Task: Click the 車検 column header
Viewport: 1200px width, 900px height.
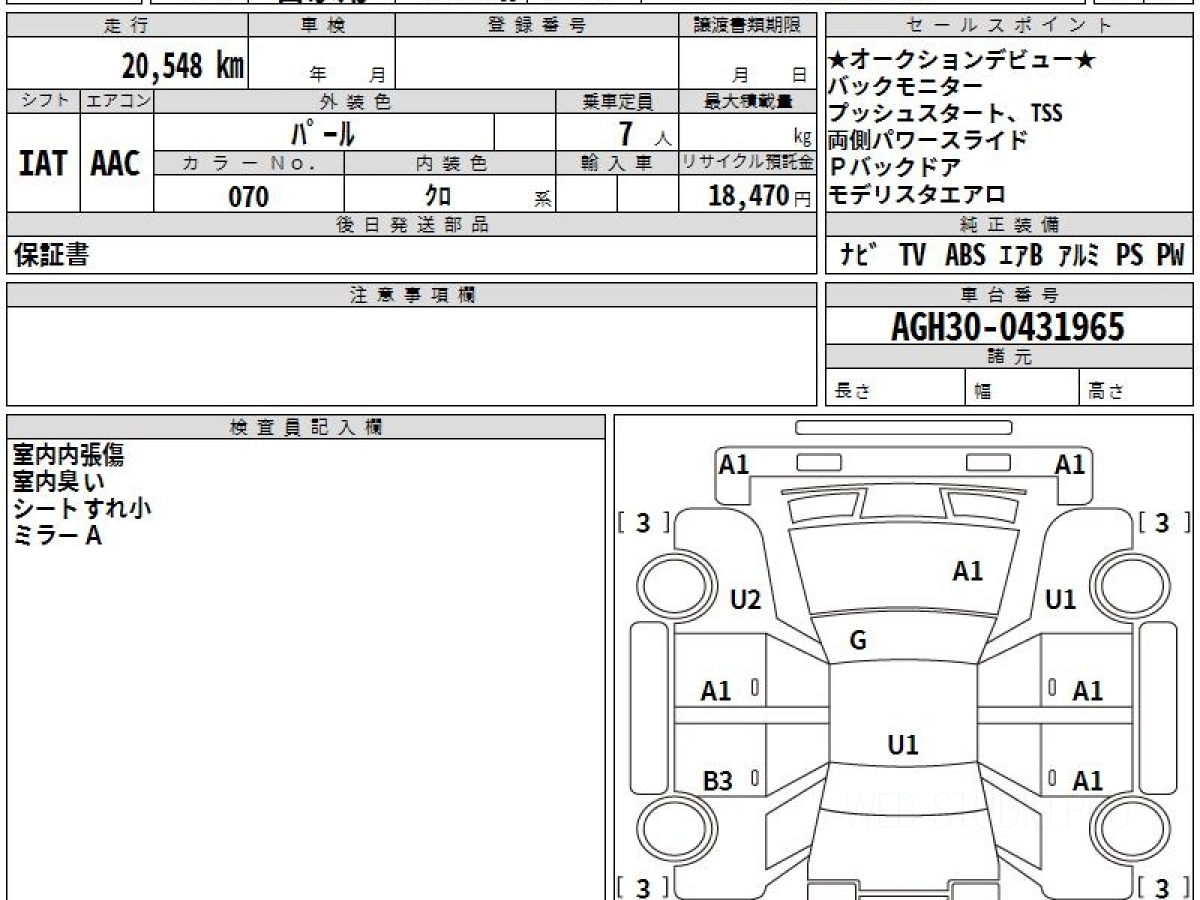Action: (322, 26)
